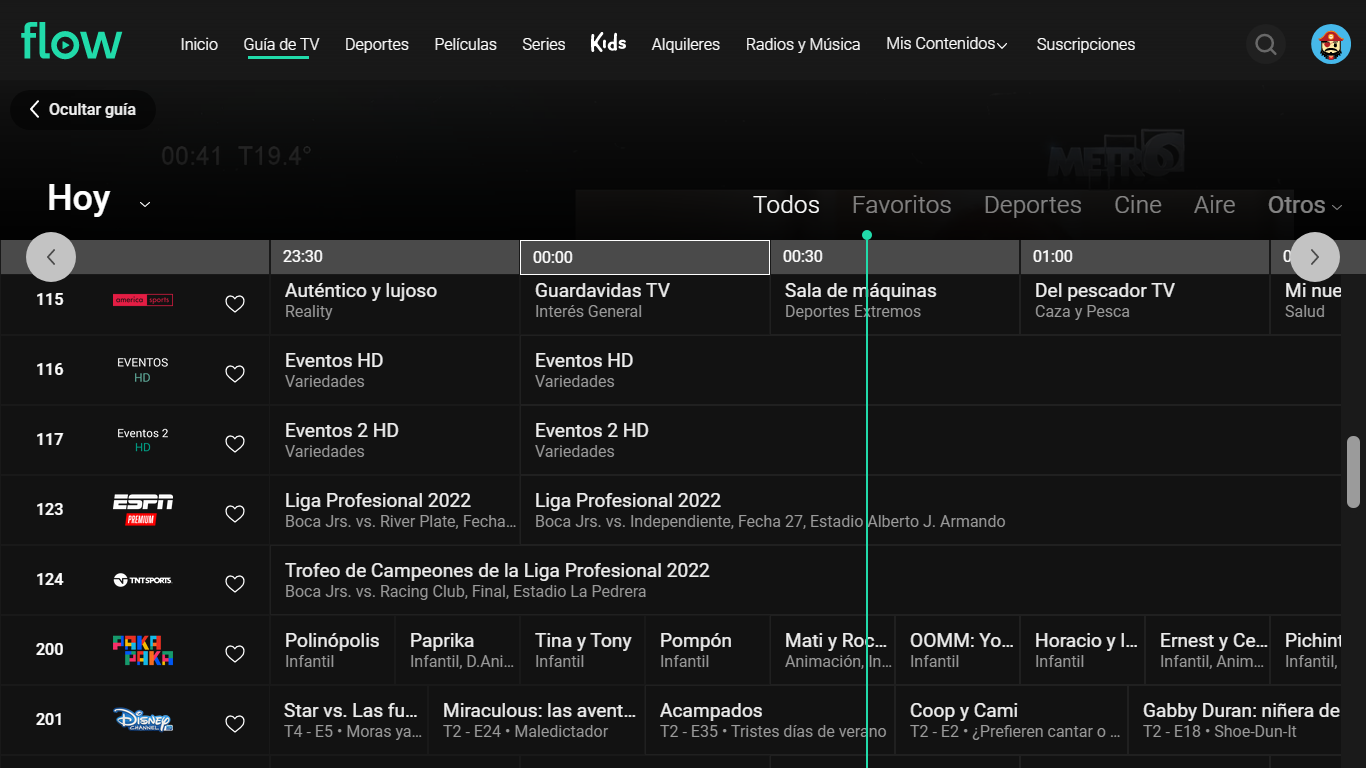Screen dimensions: 1366x768
Task: Go to previous time slots in guide
Action: coord(51,257)
